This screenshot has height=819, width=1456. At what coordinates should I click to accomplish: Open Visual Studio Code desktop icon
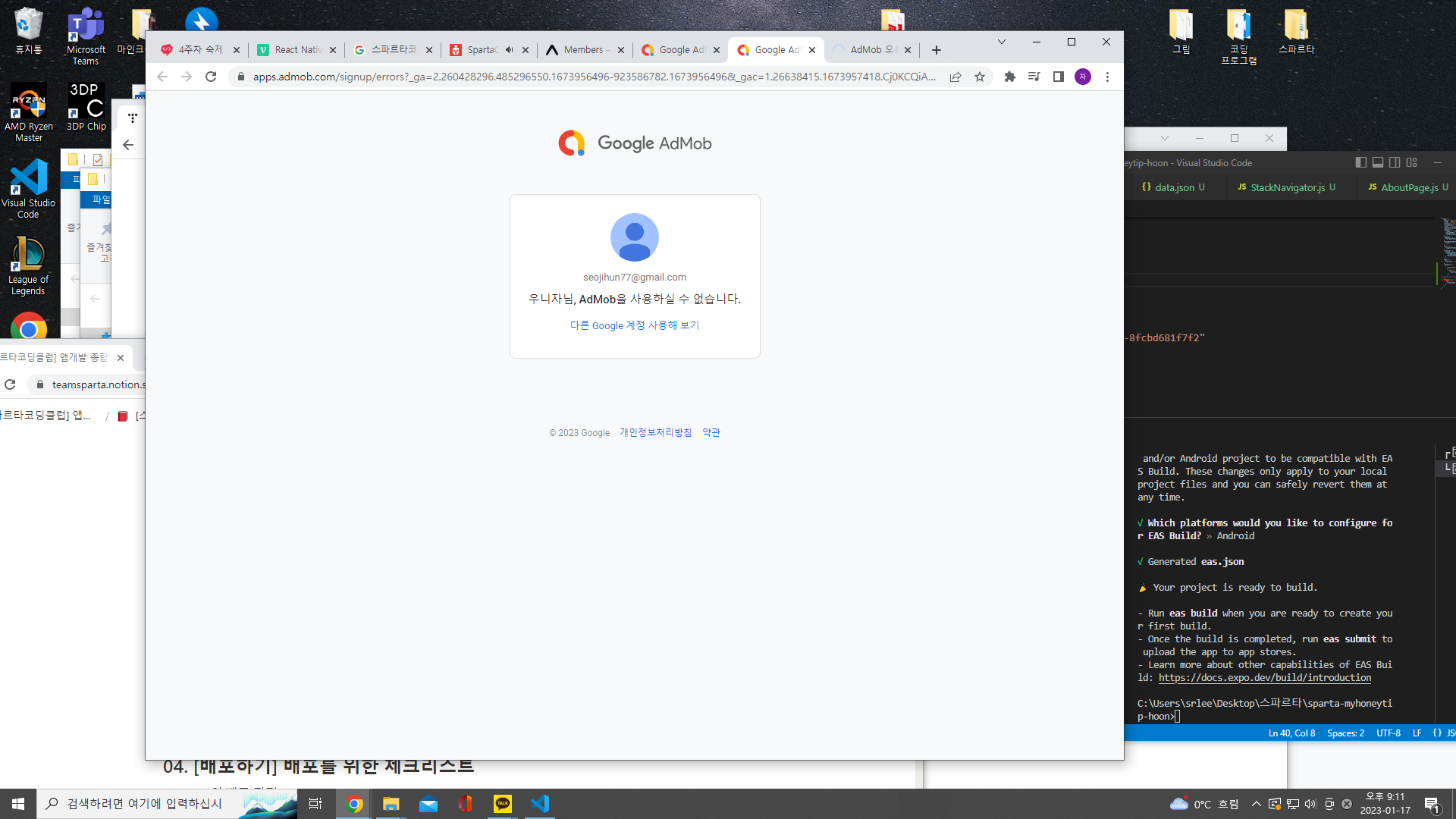(29, 189)
